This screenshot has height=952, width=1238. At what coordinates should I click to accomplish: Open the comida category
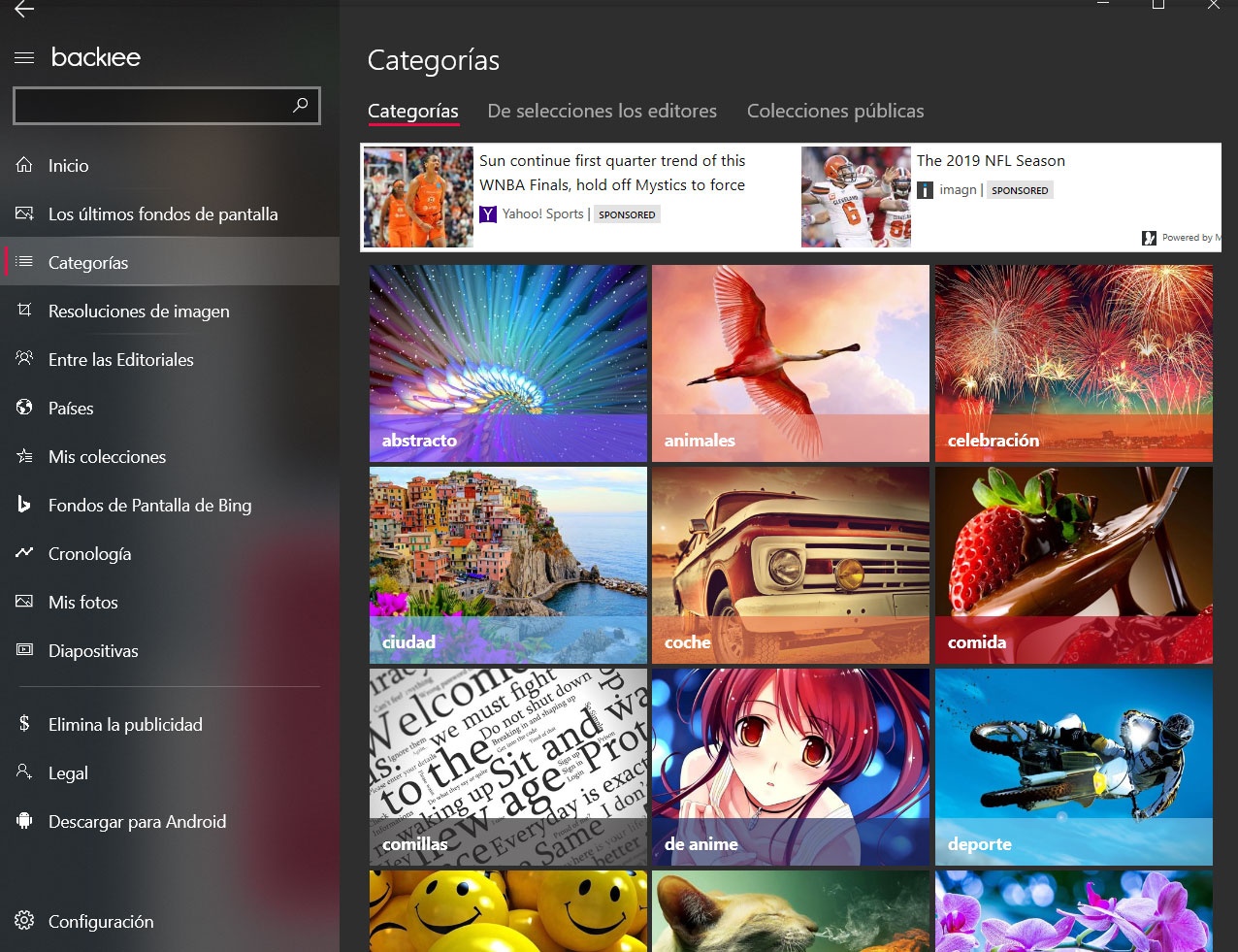(x=1074, y=566)
